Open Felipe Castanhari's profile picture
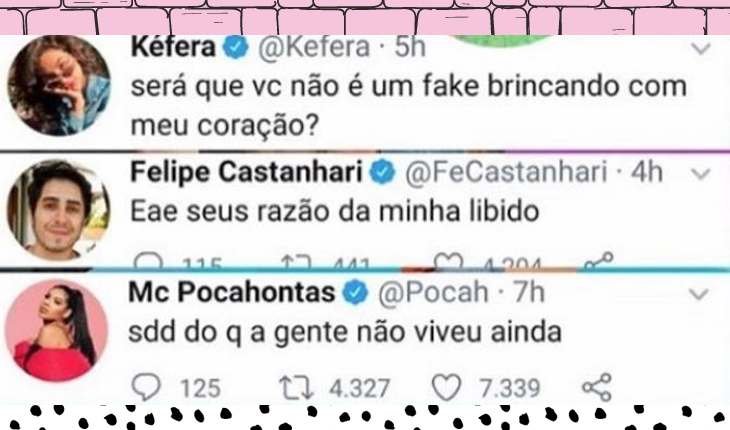This screenshot has width=730, height=430. pos(59,209)
